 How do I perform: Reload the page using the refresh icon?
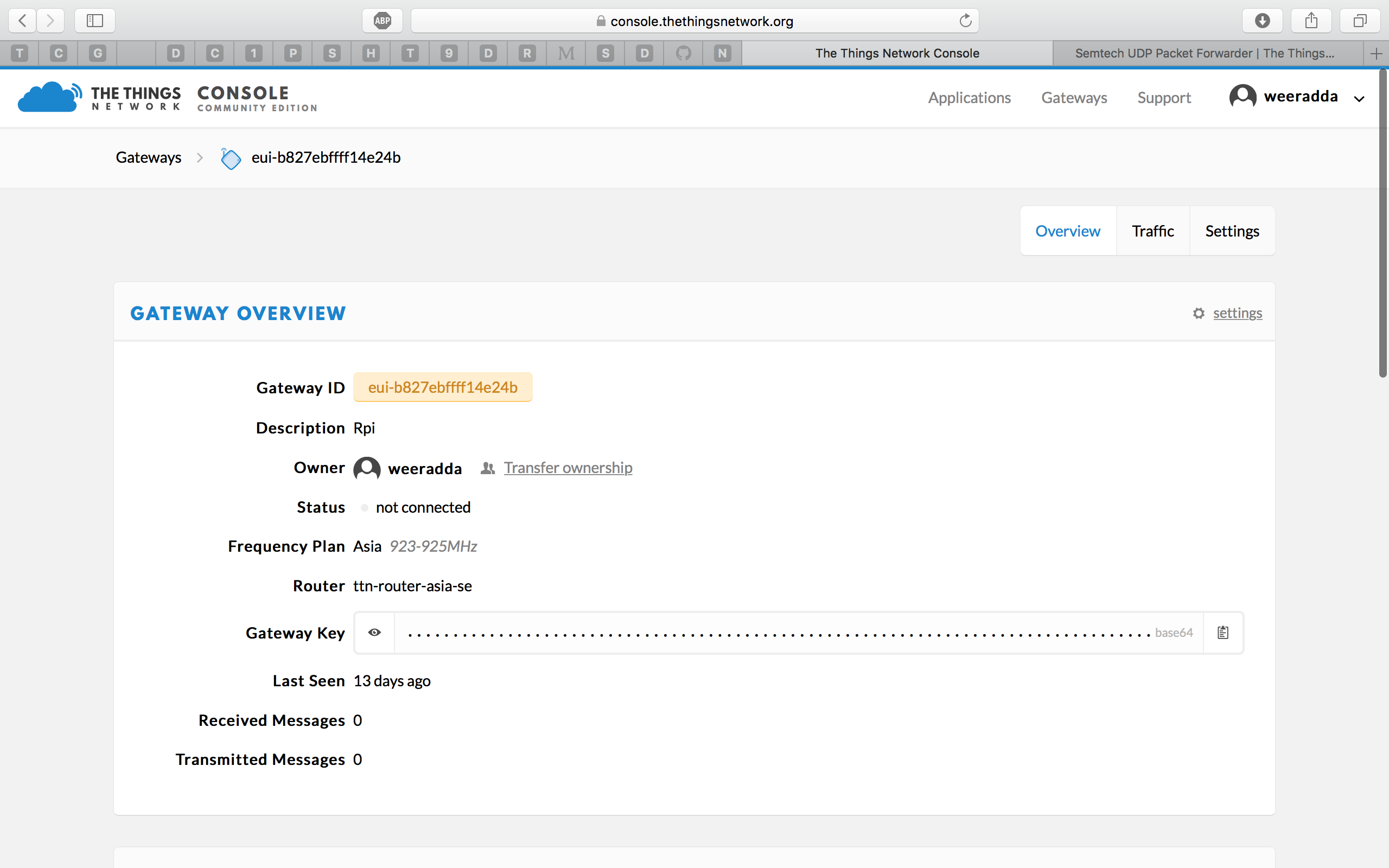pyautogui.click(x=965, y=21)
